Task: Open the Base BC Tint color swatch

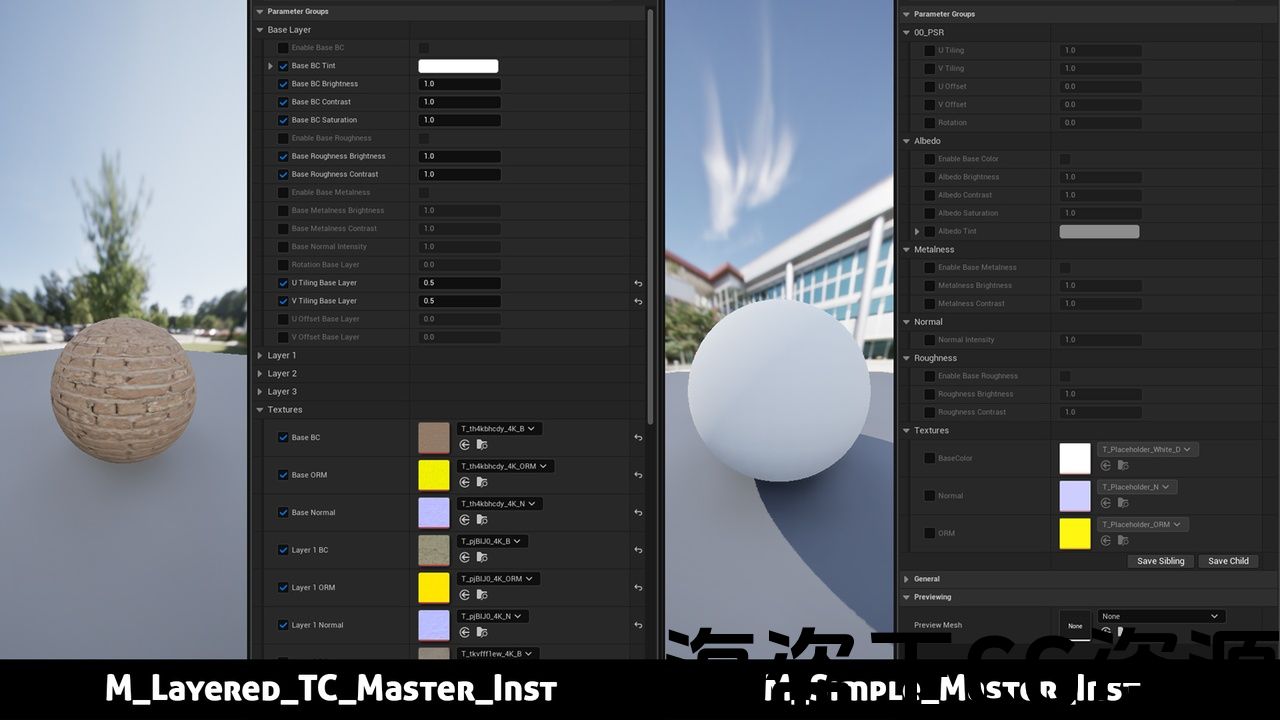Action: click(458, 66)
